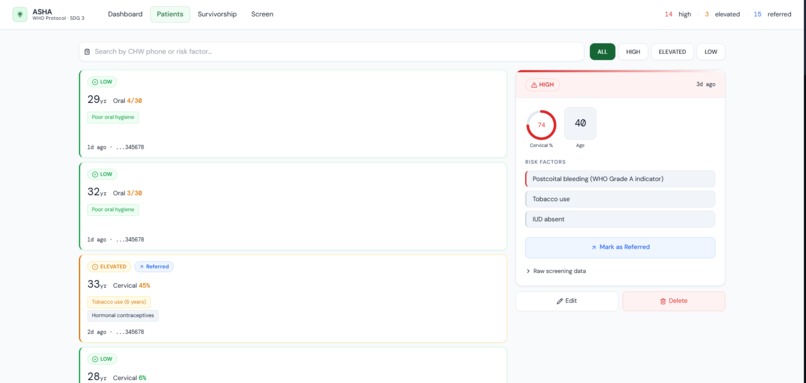Viewport: 806px width, 383px height.
Task: Click the 14 high count in header
Action: click(678, 14)
